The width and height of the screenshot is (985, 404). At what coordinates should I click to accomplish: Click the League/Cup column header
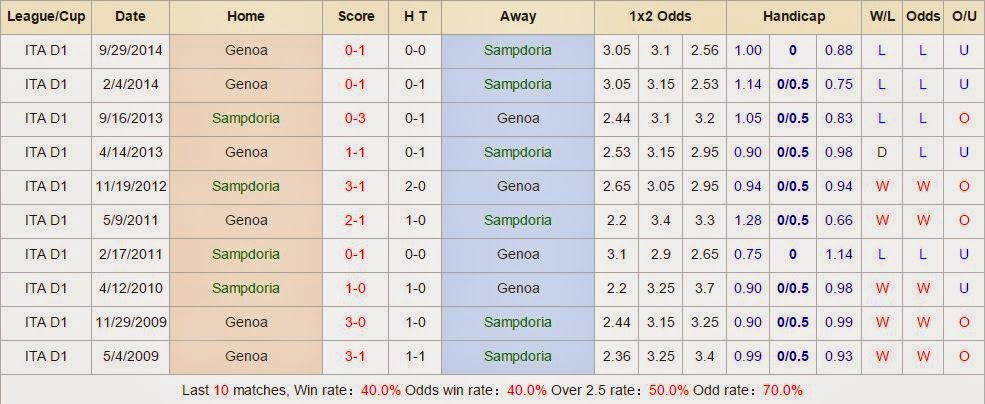[46, 16]
